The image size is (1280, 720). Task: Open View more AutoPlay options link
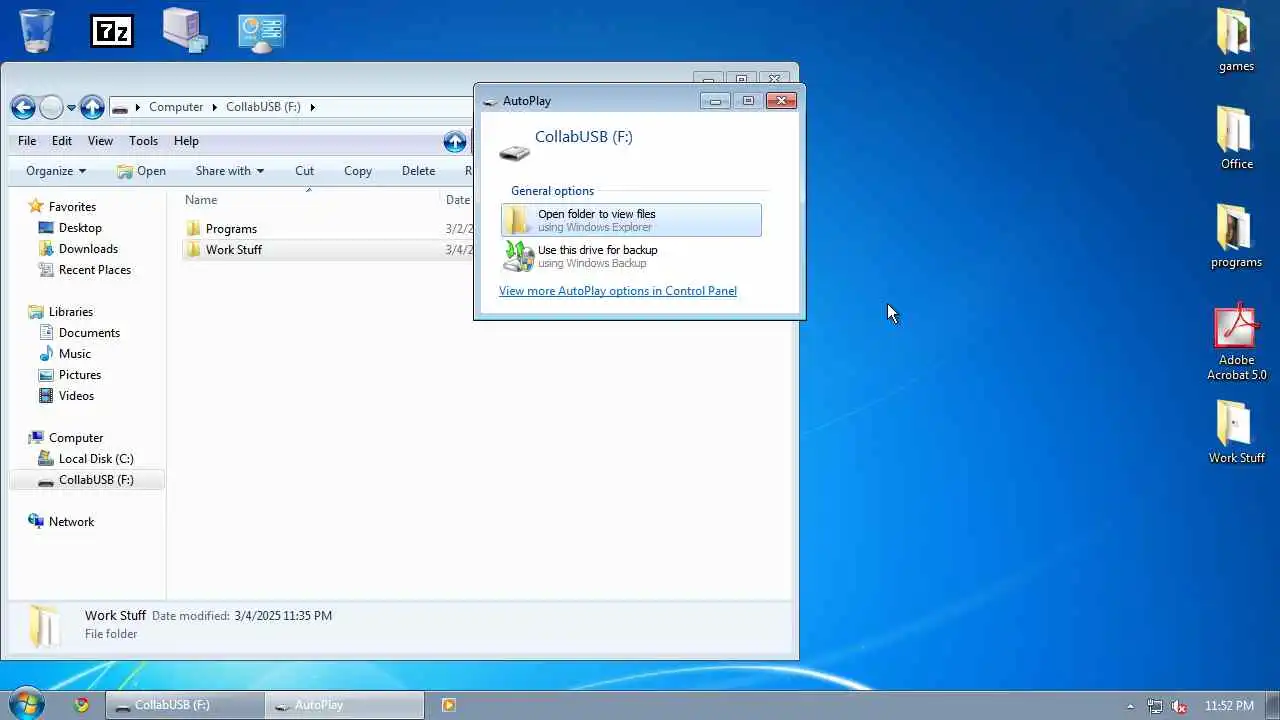click(x=618, y=291)
